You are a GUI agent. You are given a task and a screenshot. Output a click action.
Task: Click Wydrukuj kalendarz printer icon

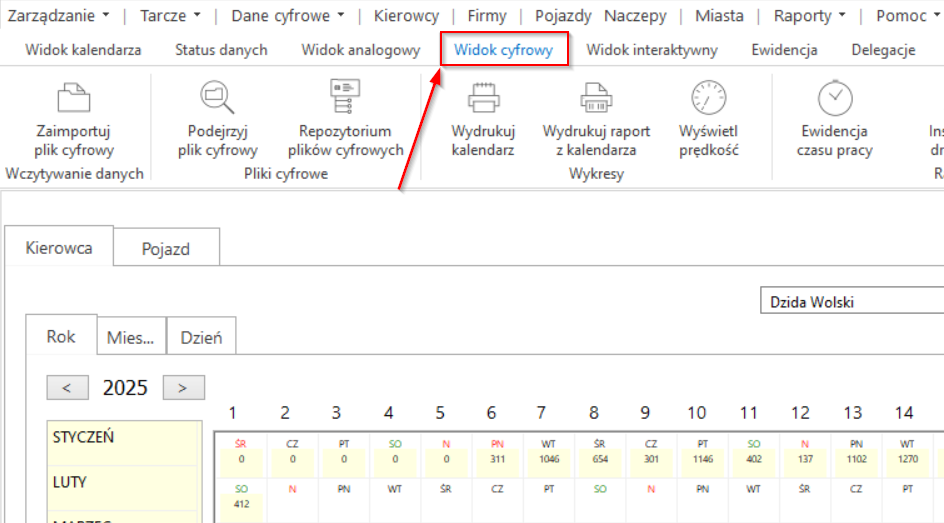483,97
